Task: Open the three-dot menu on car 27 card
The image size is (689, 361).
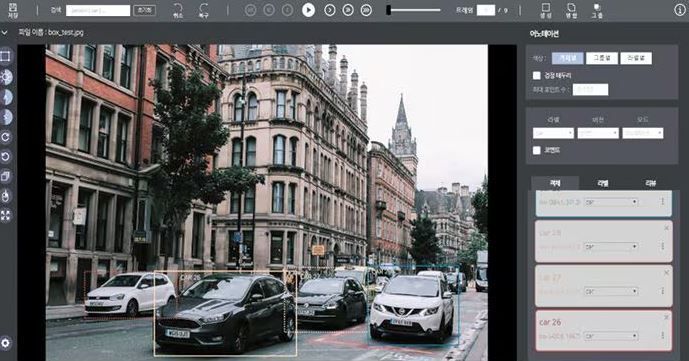Action: tap(663, 291)
